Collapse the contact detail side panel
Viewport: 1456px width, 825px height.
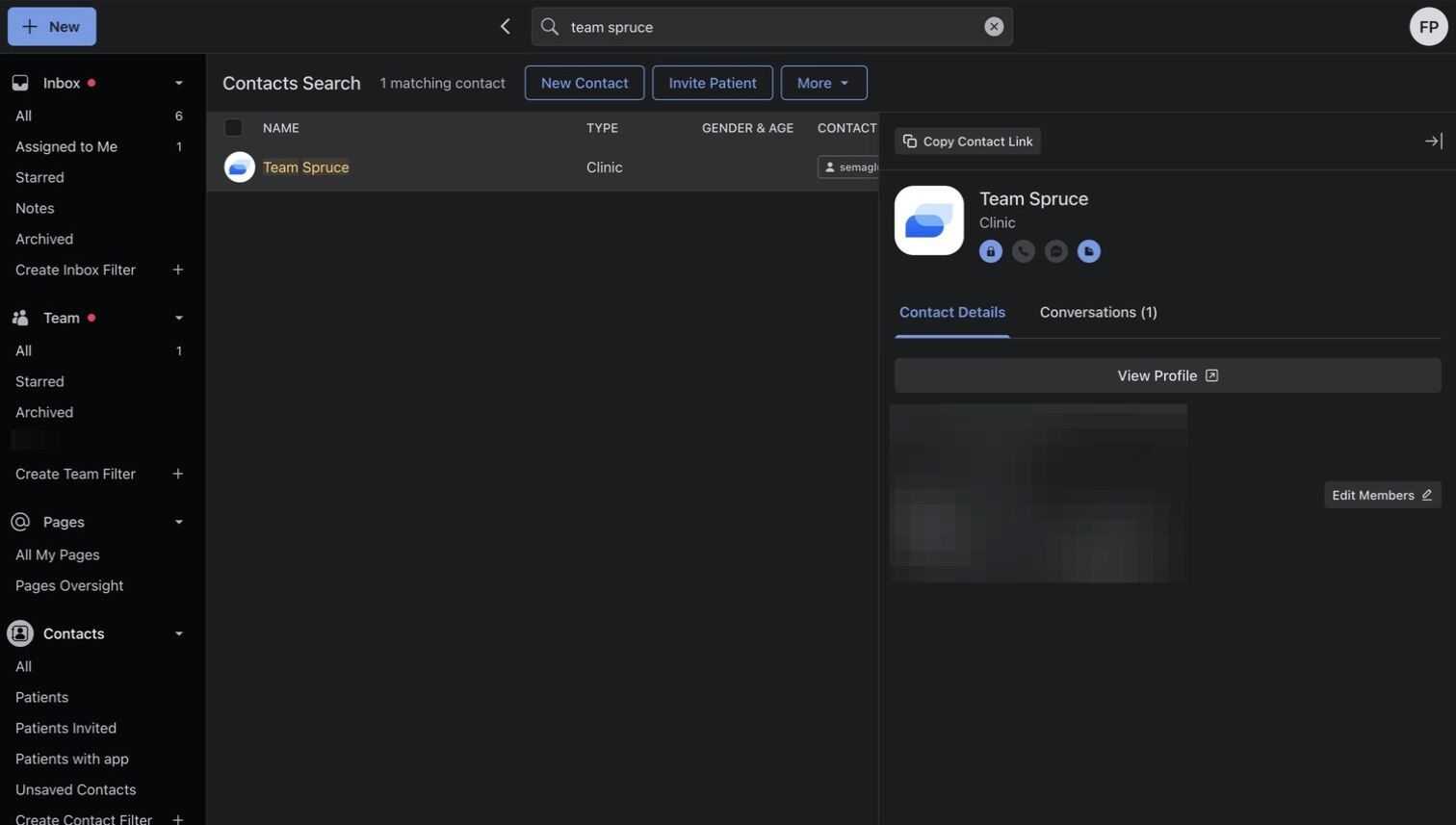coord(1433,142)
